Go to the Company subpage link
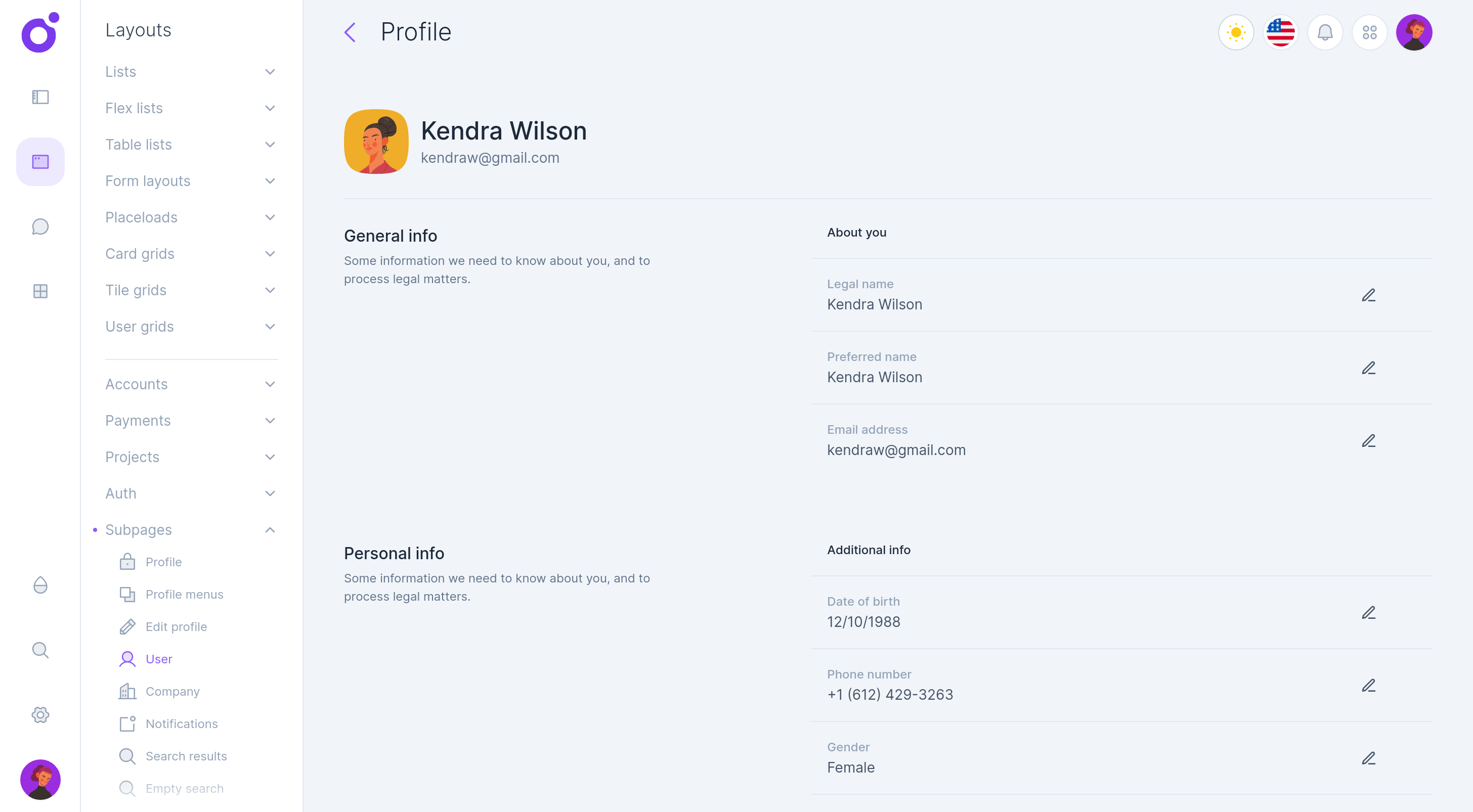The height and width of the screenshot is (812, 1473). coord(172,692)
